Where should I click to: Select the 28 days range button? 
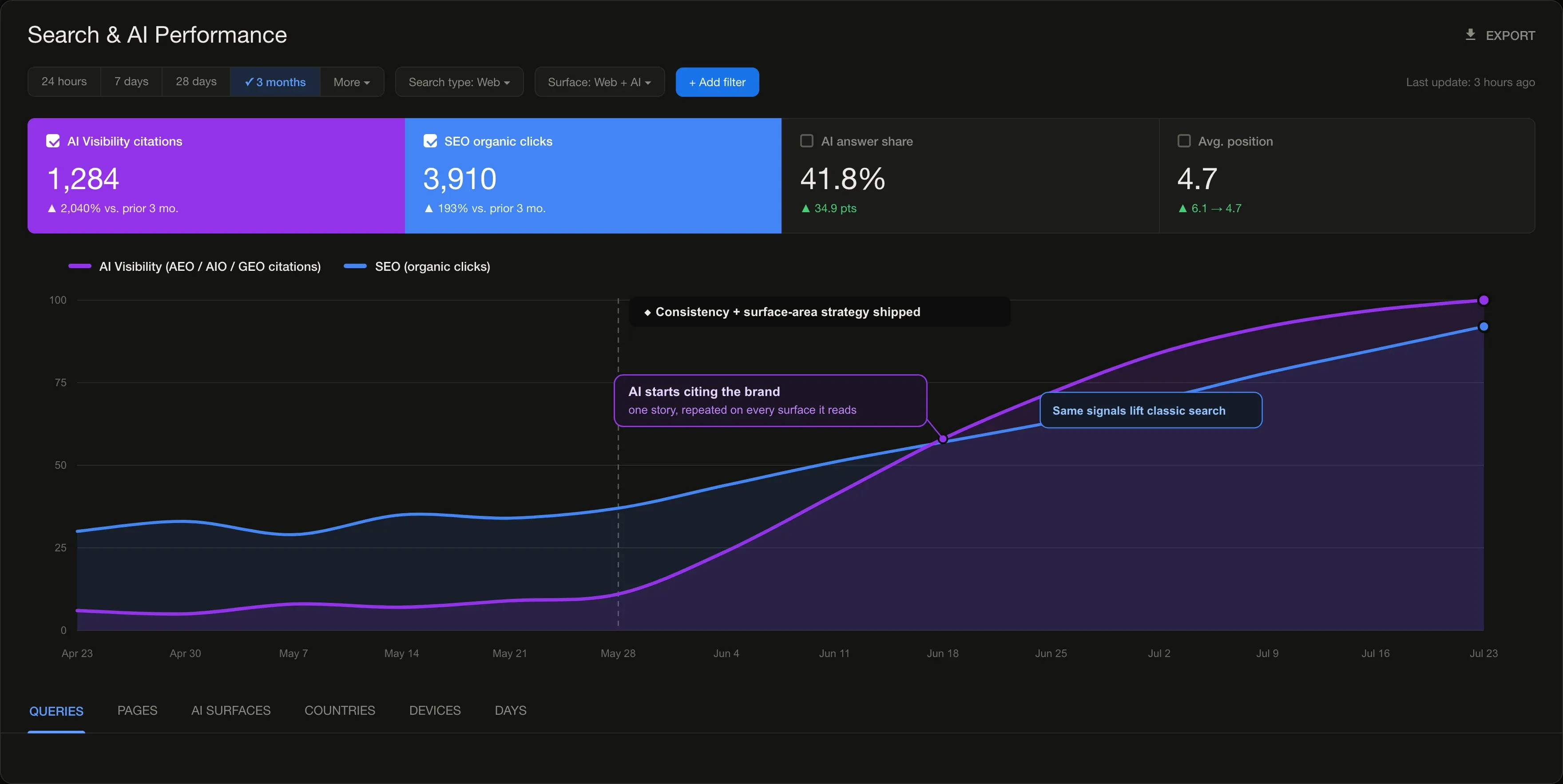tap(196, 82)
